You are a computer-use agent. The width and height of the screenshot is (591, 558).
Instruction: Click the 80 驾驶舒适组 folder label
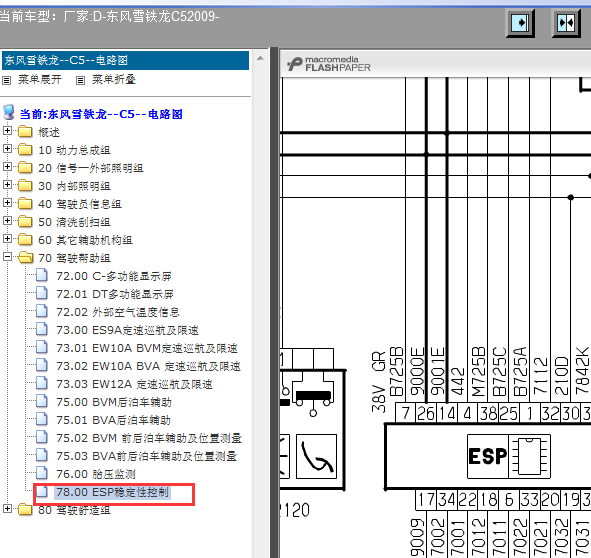click(74, 510)
